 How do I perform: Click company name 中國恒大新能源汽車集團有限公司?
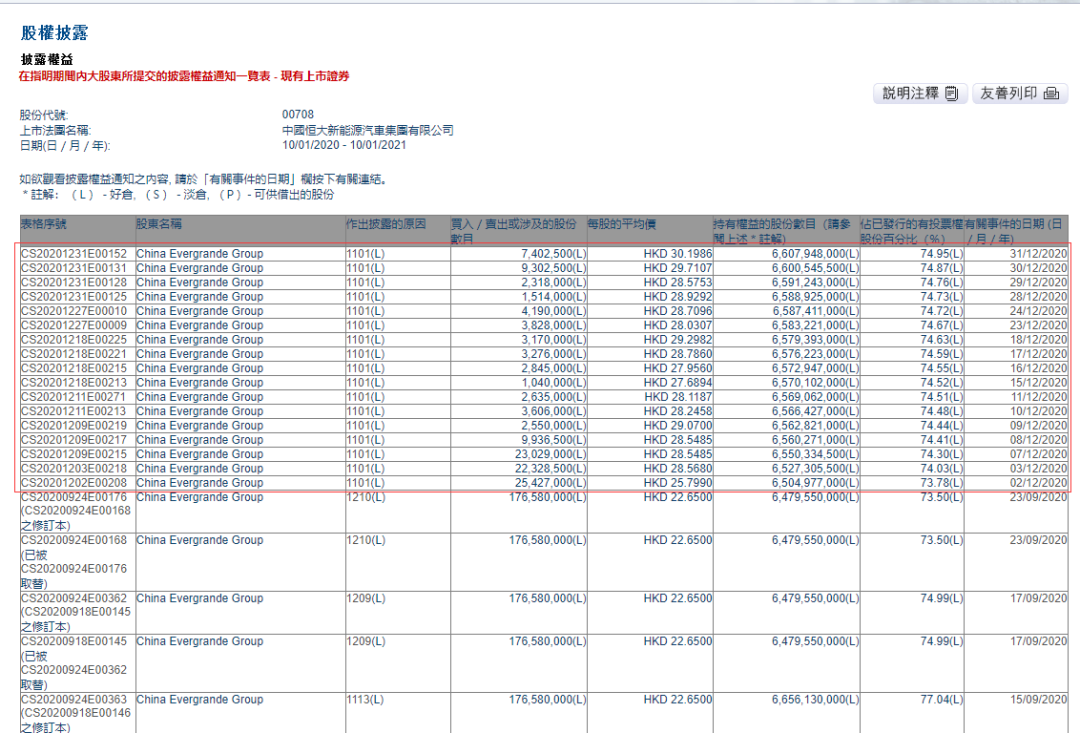(368, 130)
